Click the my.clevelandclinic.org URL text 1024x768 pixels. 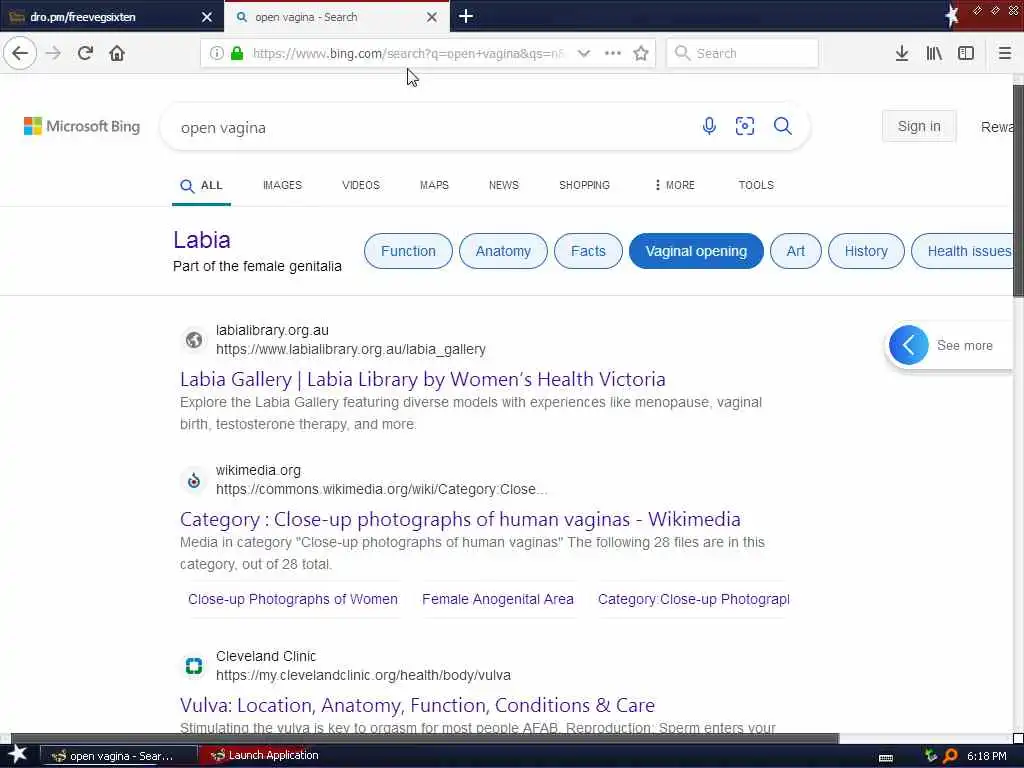point(363,675)
